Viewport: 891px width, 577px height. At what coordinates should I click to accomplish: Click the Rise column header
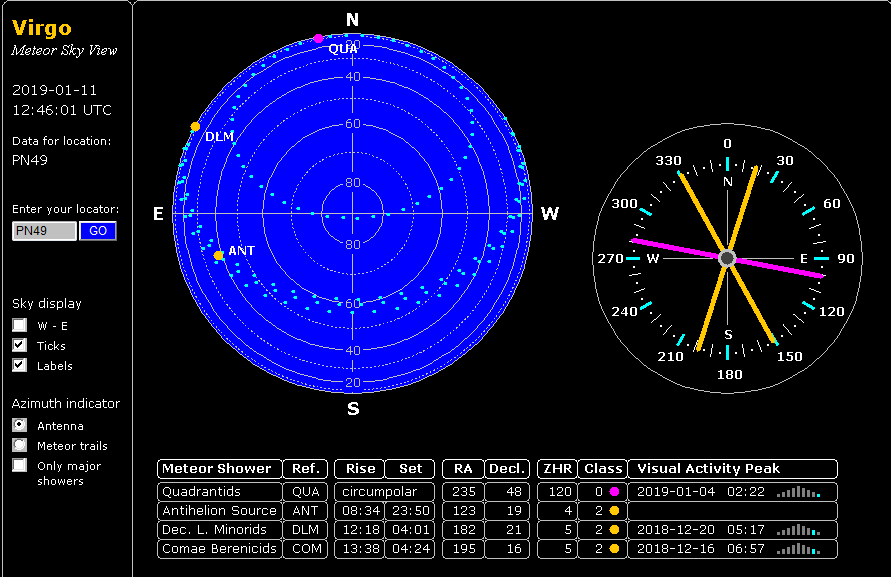360,469
